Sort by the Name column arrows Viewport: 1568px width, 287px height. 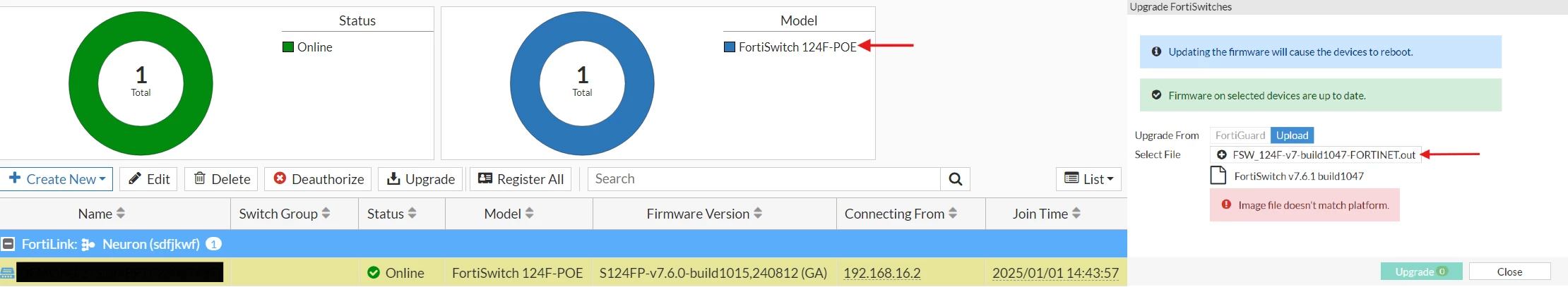pyautogui.click(x=121, y=213)
